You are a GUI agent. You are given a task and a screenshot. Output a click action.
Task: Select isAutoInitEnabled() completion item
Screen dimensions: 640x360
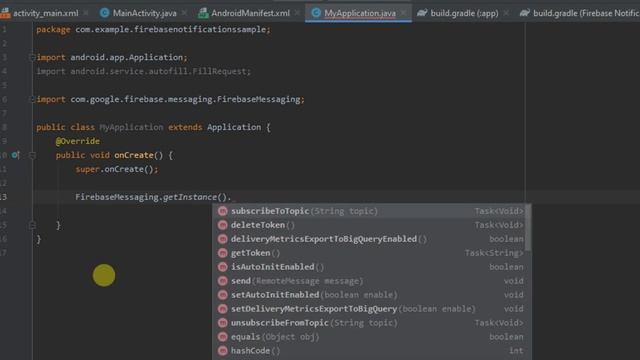369,267
